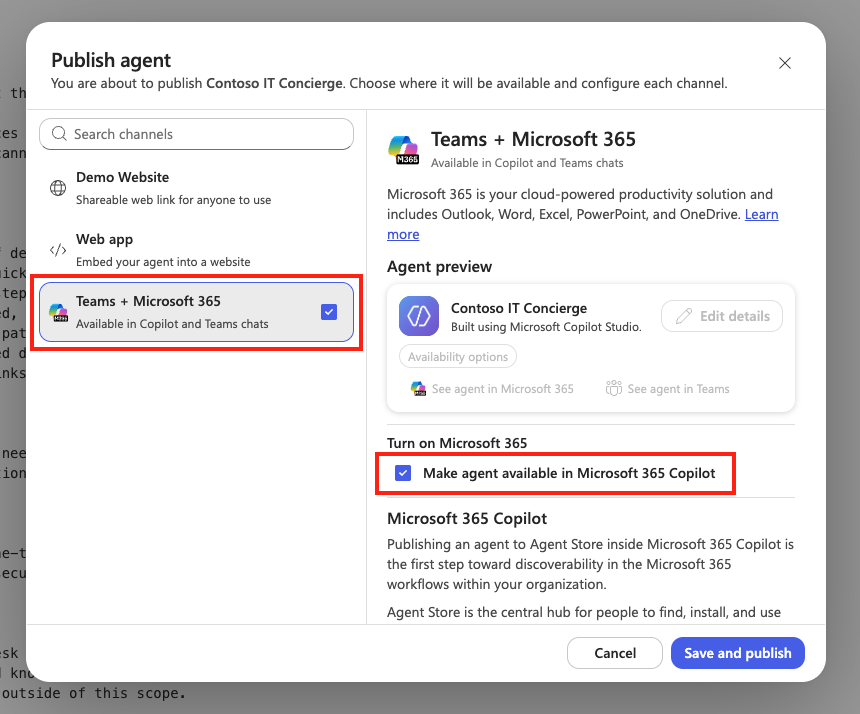Uncheck the Teams + Microsoft 365 channel checkbox

click(329, 312)
